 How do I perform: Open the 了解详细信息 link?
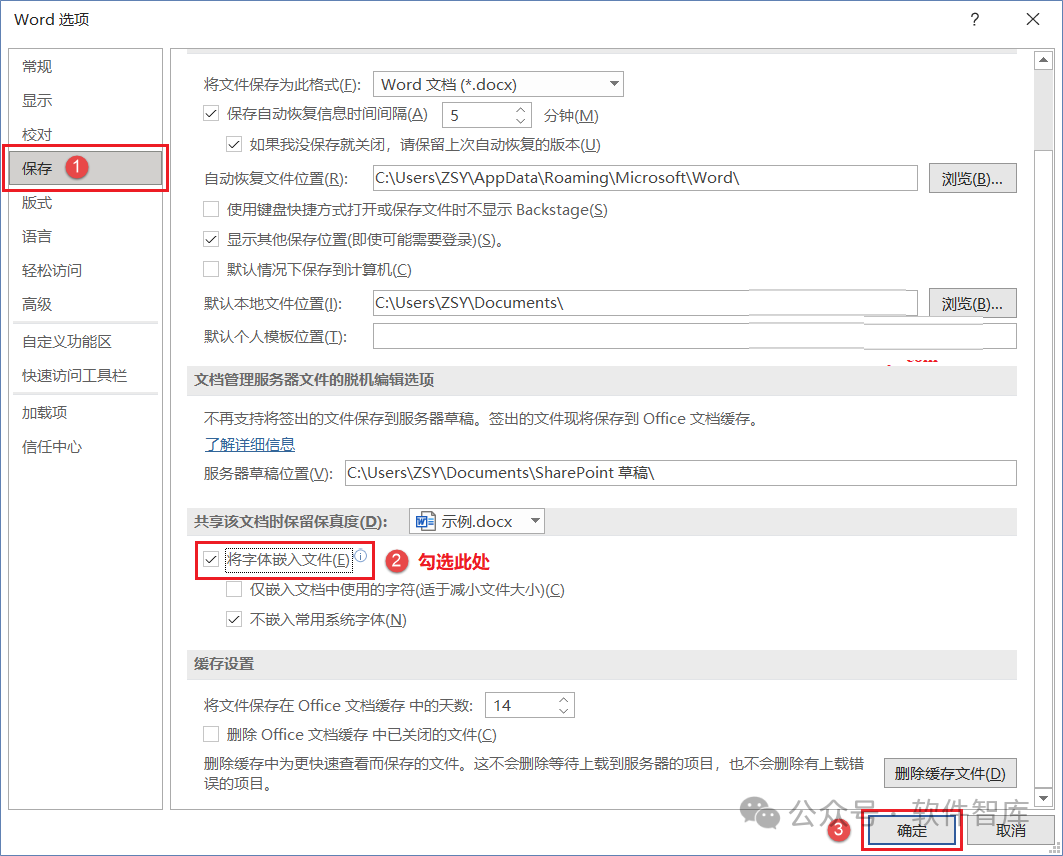click(249, 444)
